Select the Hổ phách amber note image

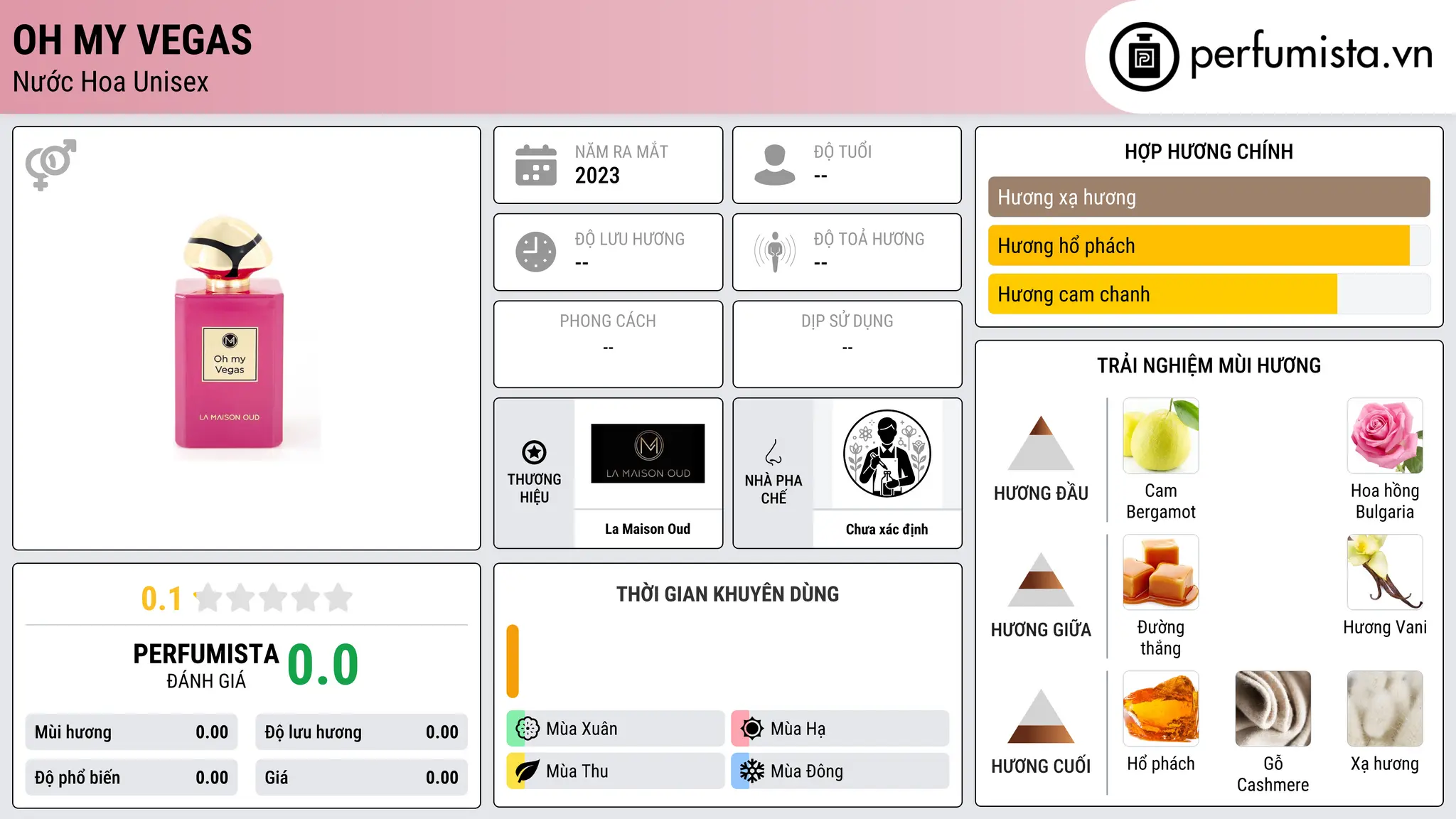click(x=1160, y=709)
